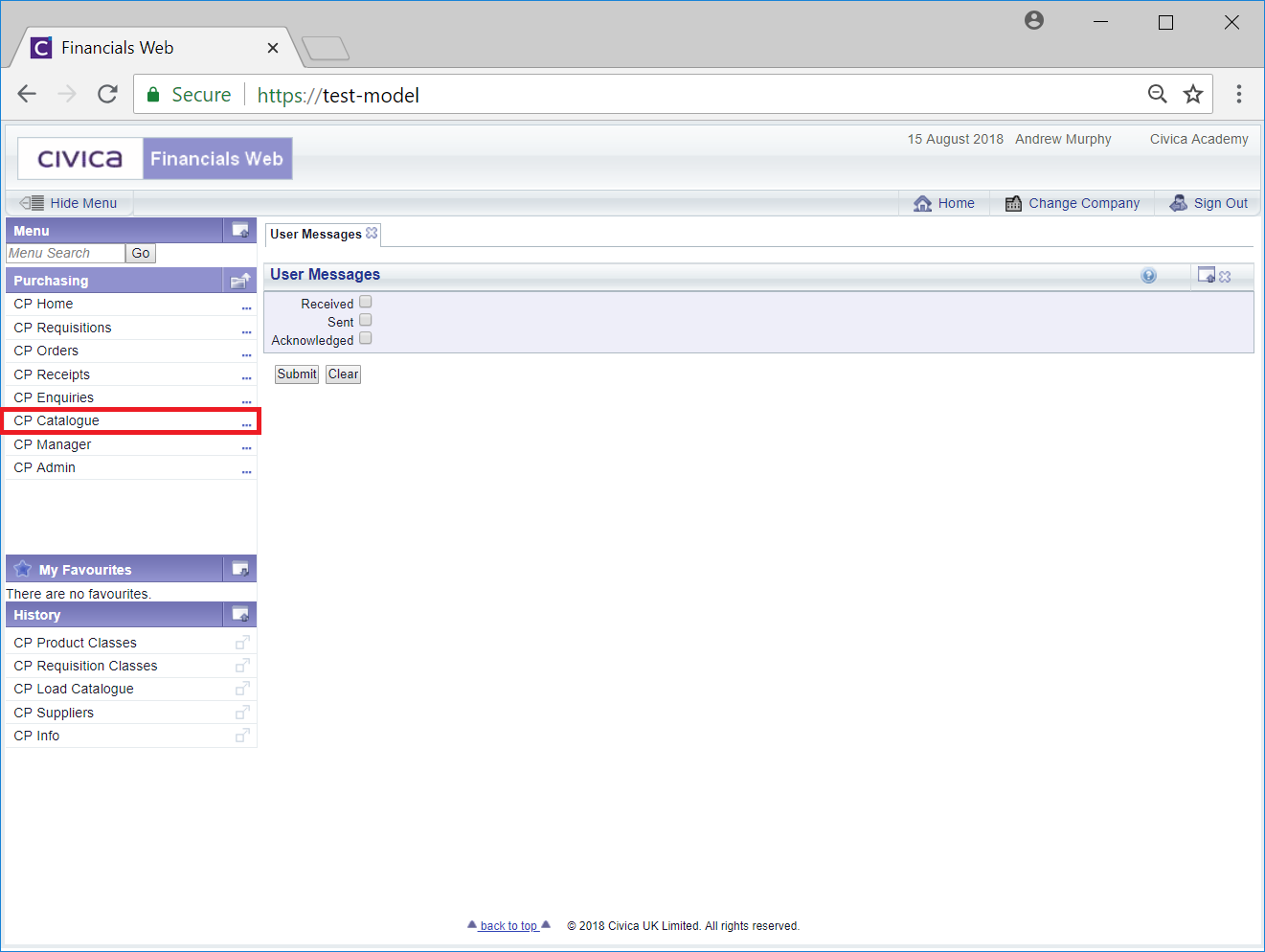Open CP Suppliers new window icon
The width and height of the screenshot is (1265, 952).
point(242,712)
